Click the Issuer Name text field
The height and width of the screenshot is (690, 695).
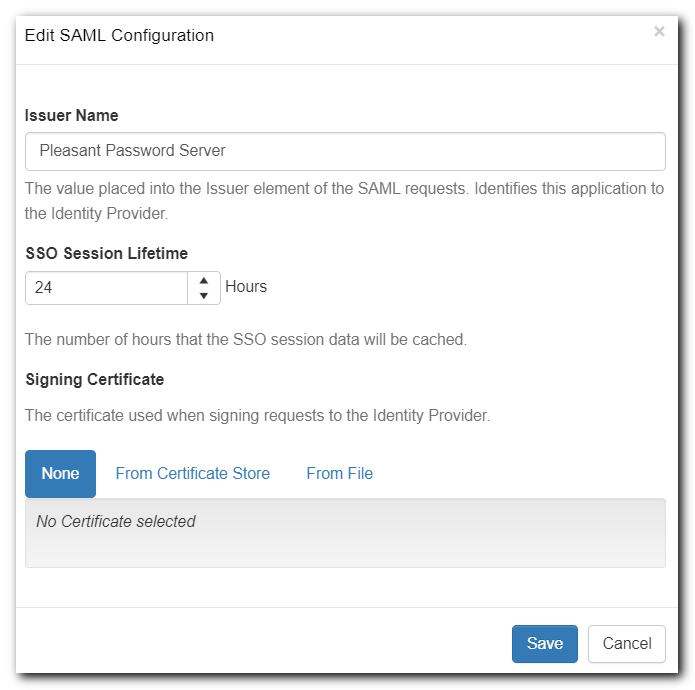pyautogui.click(x=345, y=151)
